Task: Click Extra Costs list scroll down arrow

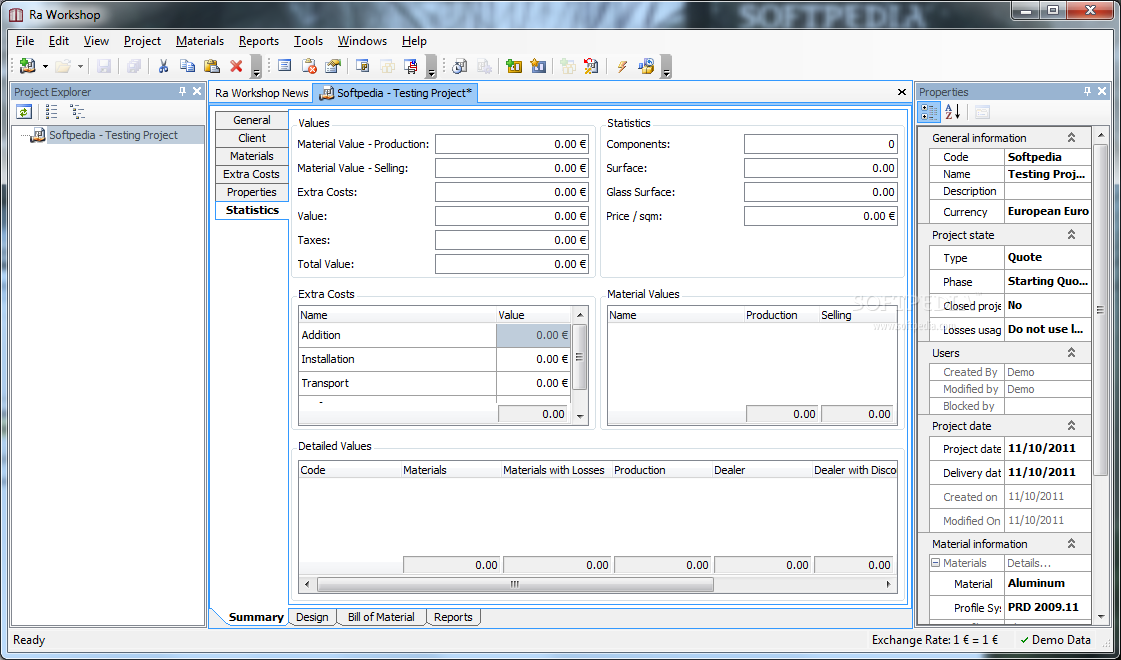Action: (580, 415)
